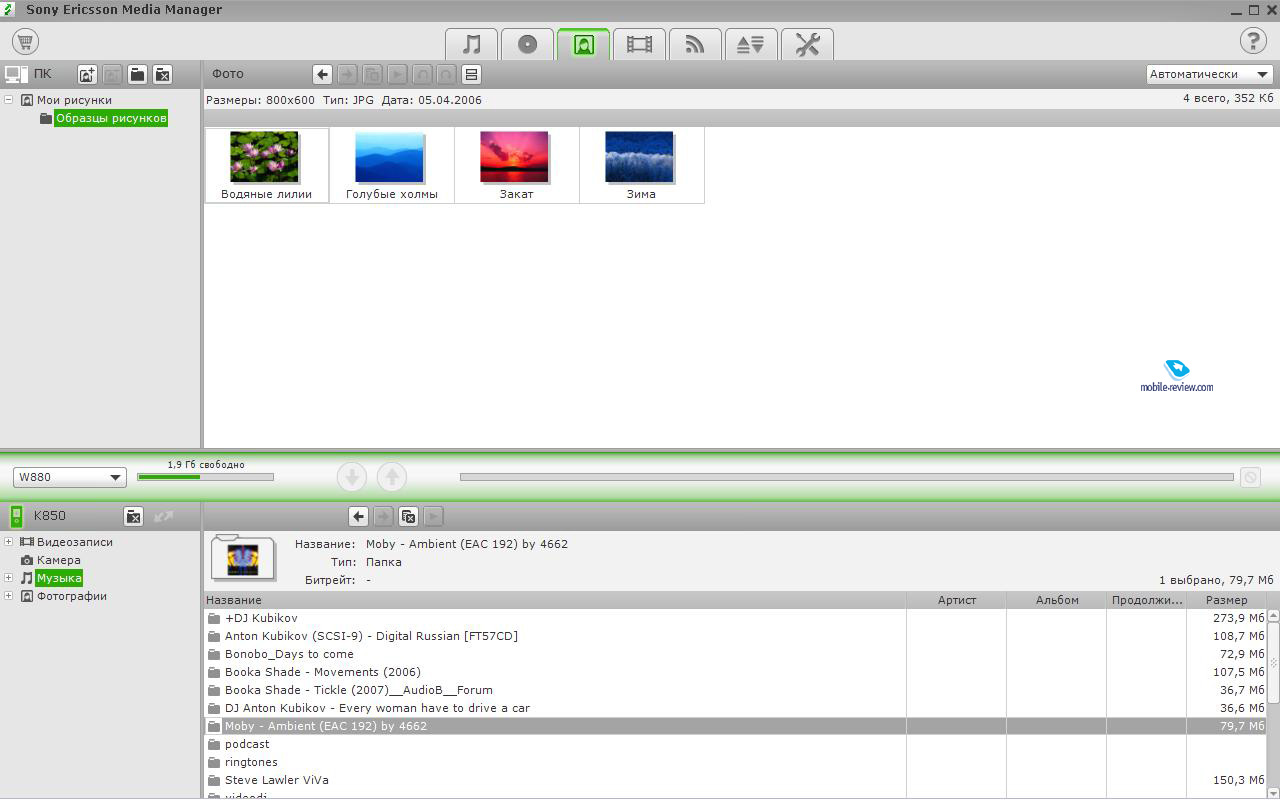Expand the Видеозаписи tree node
Screen dimensions: 1280x800
[x=9, y=542]
